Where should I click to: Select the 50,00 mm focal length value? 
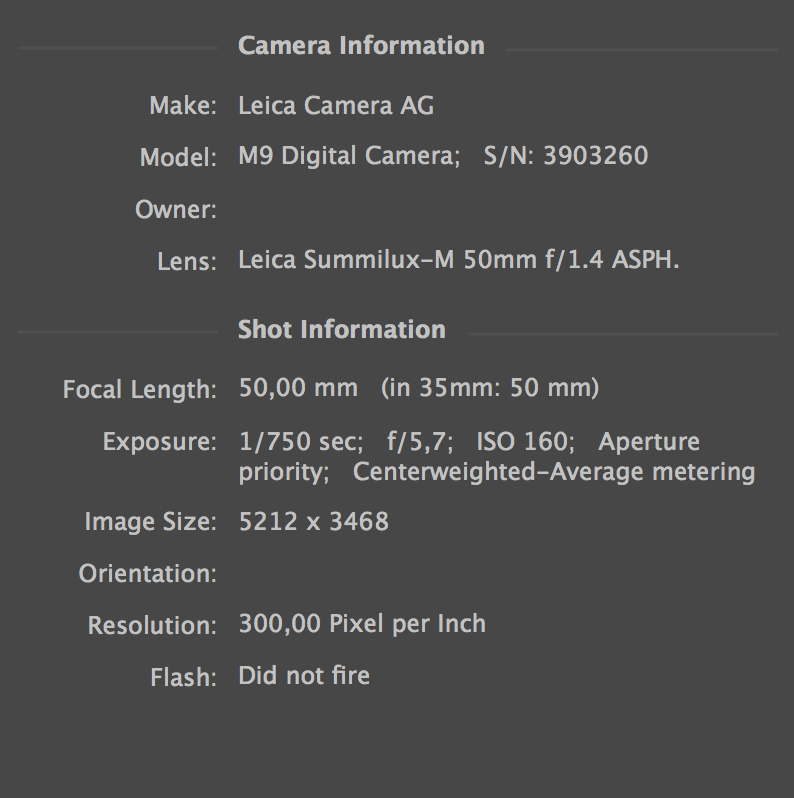coord(298,388)
